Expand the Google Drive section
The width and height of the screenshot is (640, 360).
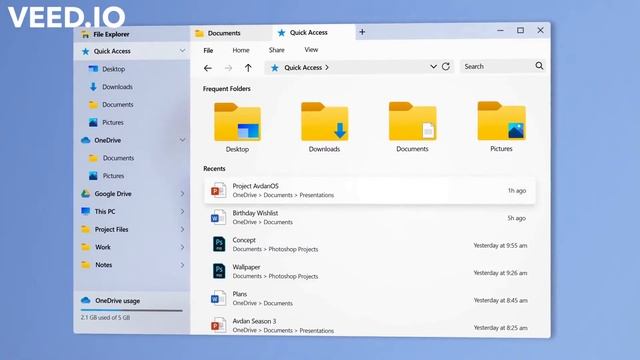click(x=182, y=193)
